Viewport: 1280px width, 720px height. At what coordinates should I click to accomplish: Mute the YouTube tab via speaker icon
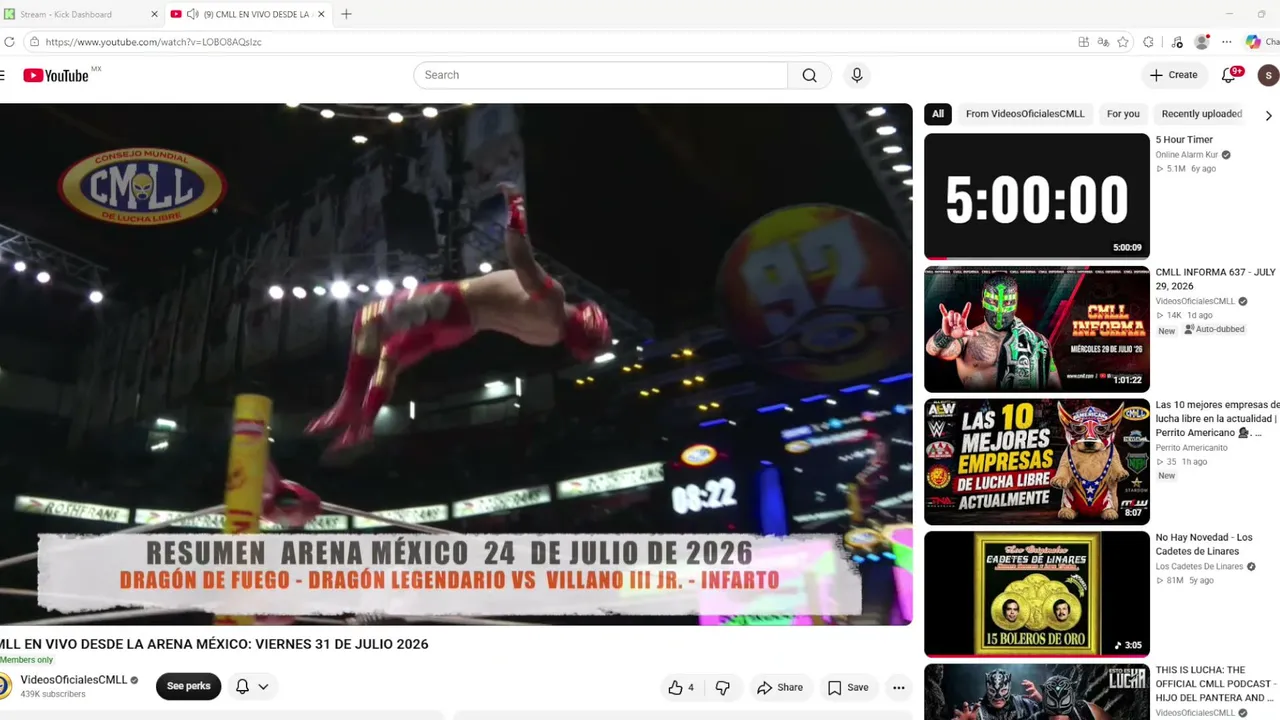(x=192, y=14)
